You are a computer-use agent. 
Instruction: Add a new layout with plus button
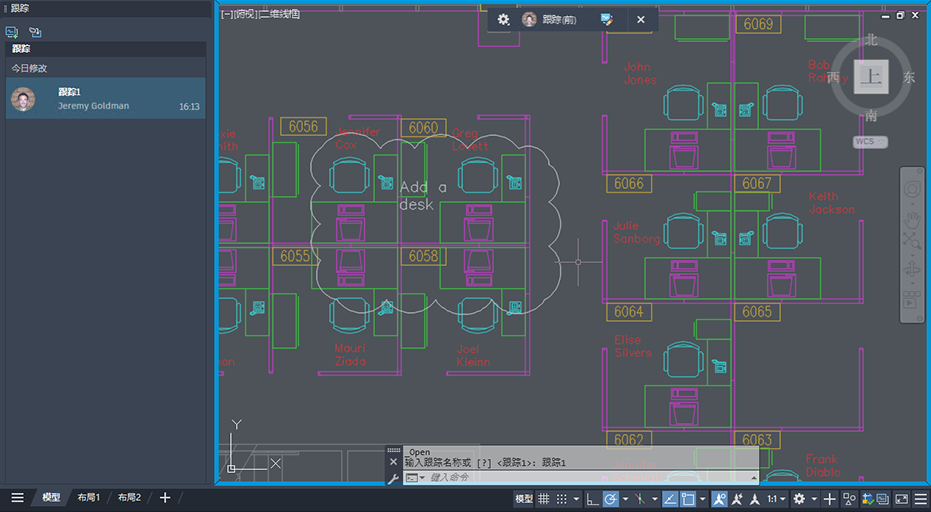(166, 498)
